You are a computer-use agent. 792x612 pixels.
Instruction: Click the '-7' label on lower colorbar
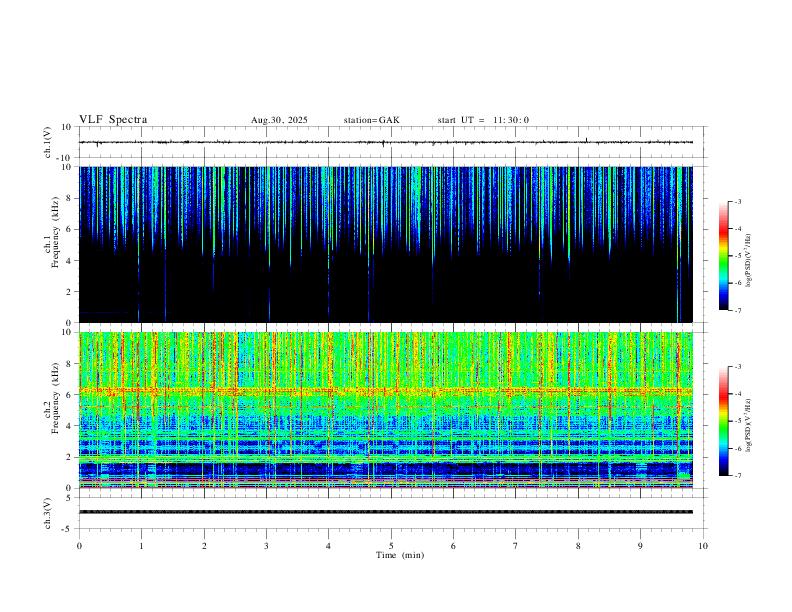tap(737, 475)
